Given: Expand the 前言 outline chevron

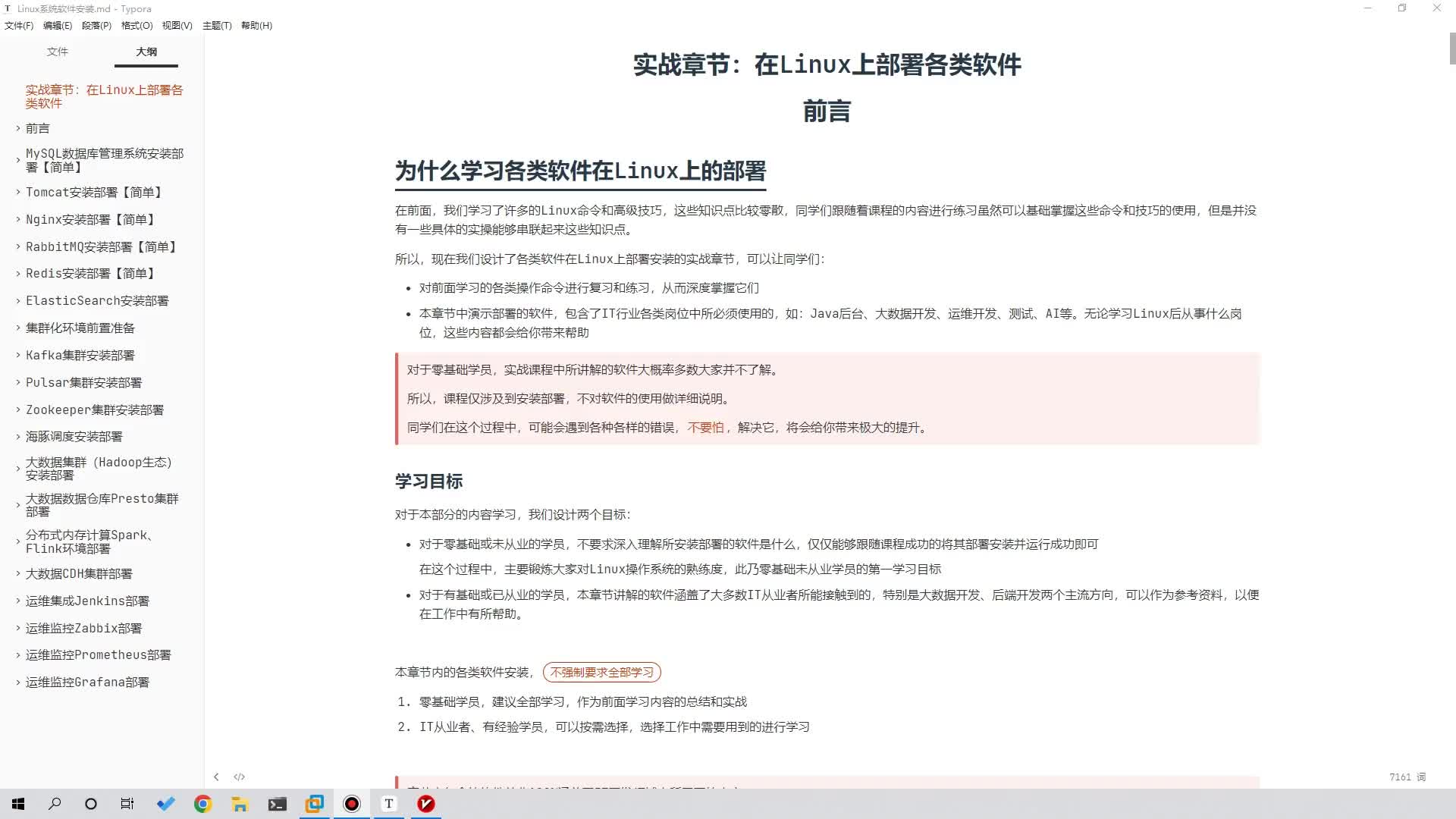Looking at the screenshot, I should click(18, 128).
